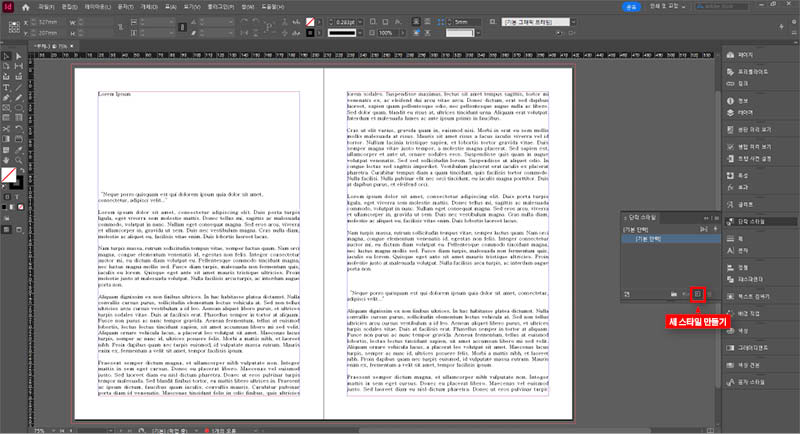Close the document tab
The width and height of the screenshot is (800, 434).
pyautogui.click(x=72, y=46)
